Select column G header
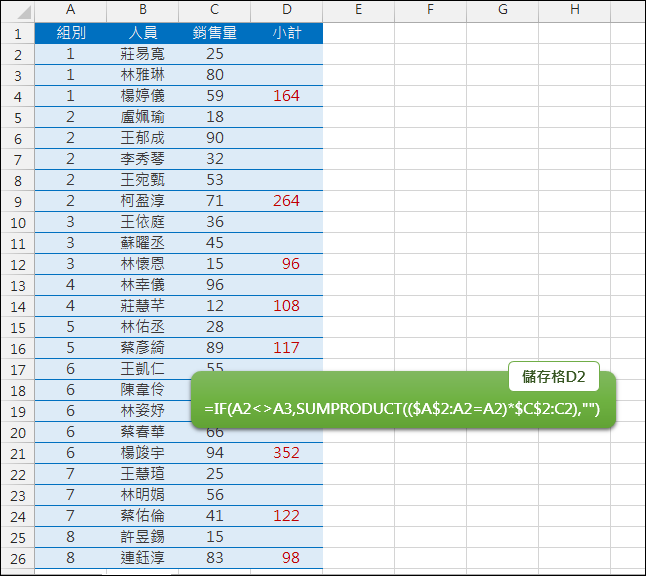Viewport: 646px width, 576px height. pyautogui.click(x=503, y=11)
